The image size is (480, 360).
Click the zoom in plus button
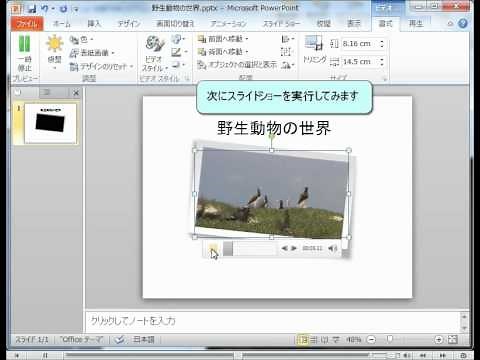pos(439,340)
